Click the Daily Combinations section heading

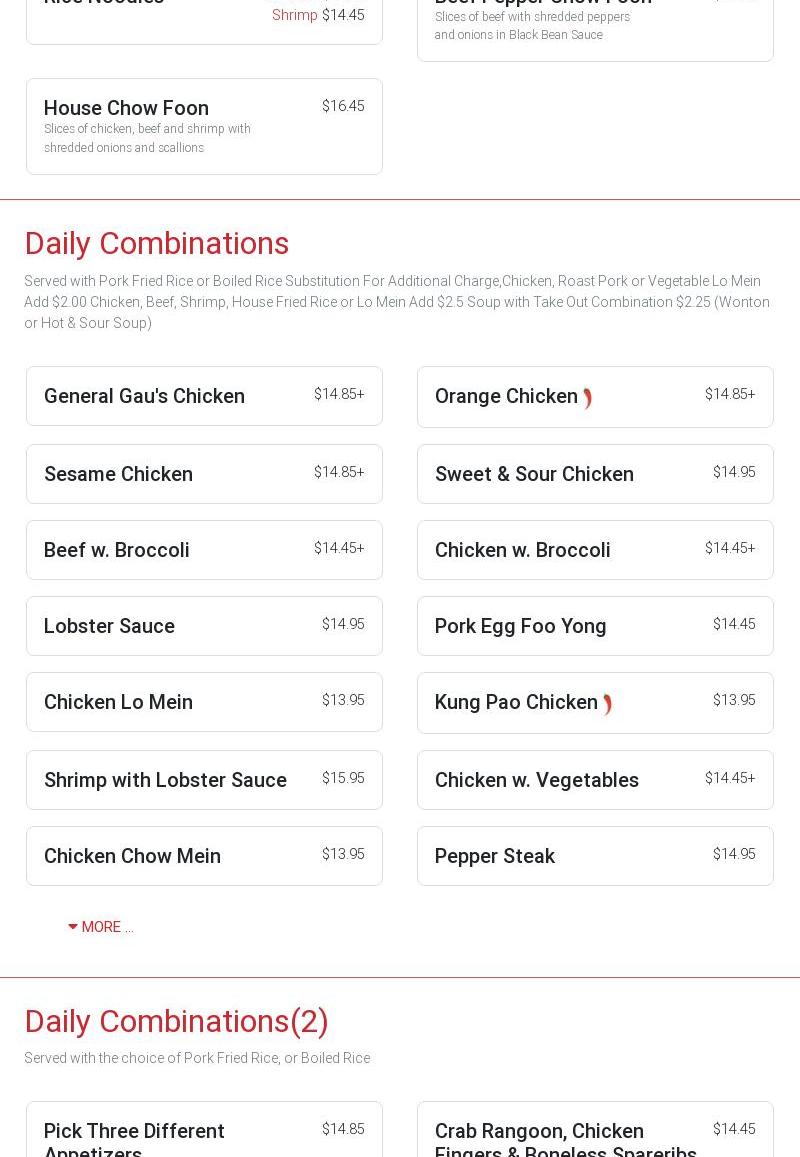click(x=156, y=244)
